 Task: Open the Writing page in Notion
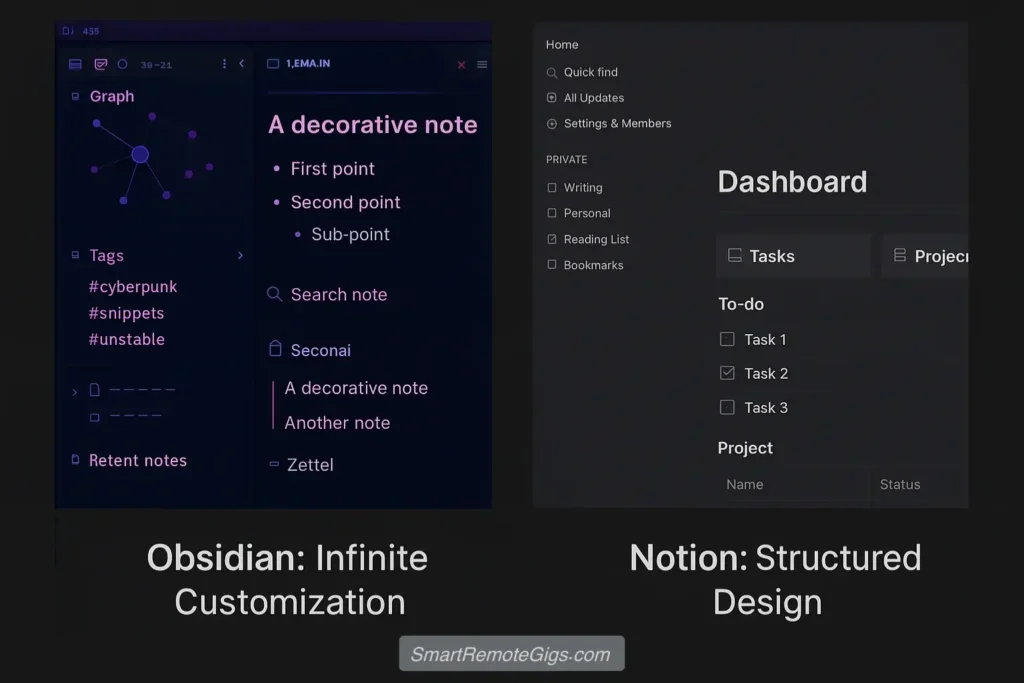point(583,187)
